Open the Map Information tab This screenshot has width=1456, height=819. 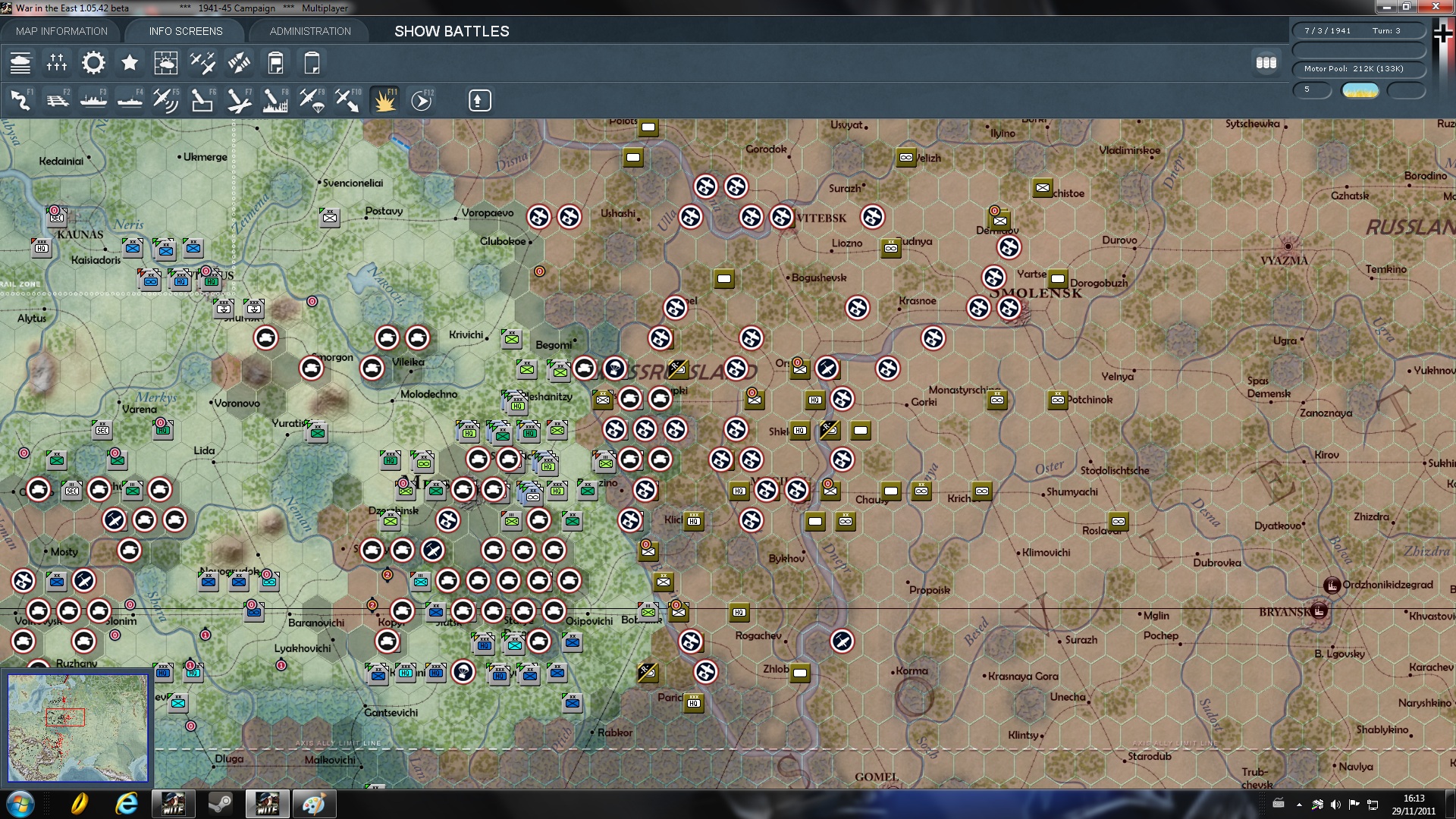62,31
